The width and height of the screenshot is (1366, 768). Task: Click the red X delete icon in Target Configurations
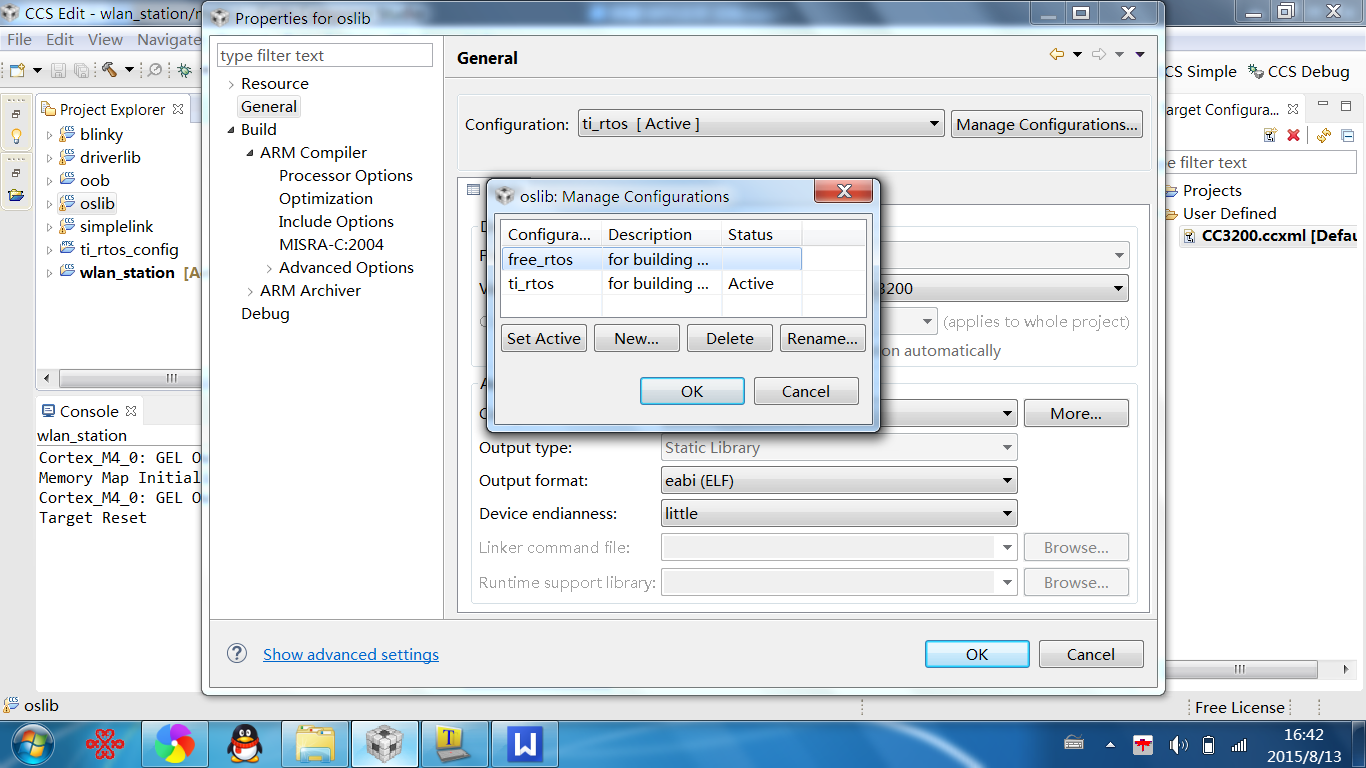click(1293, 135)
